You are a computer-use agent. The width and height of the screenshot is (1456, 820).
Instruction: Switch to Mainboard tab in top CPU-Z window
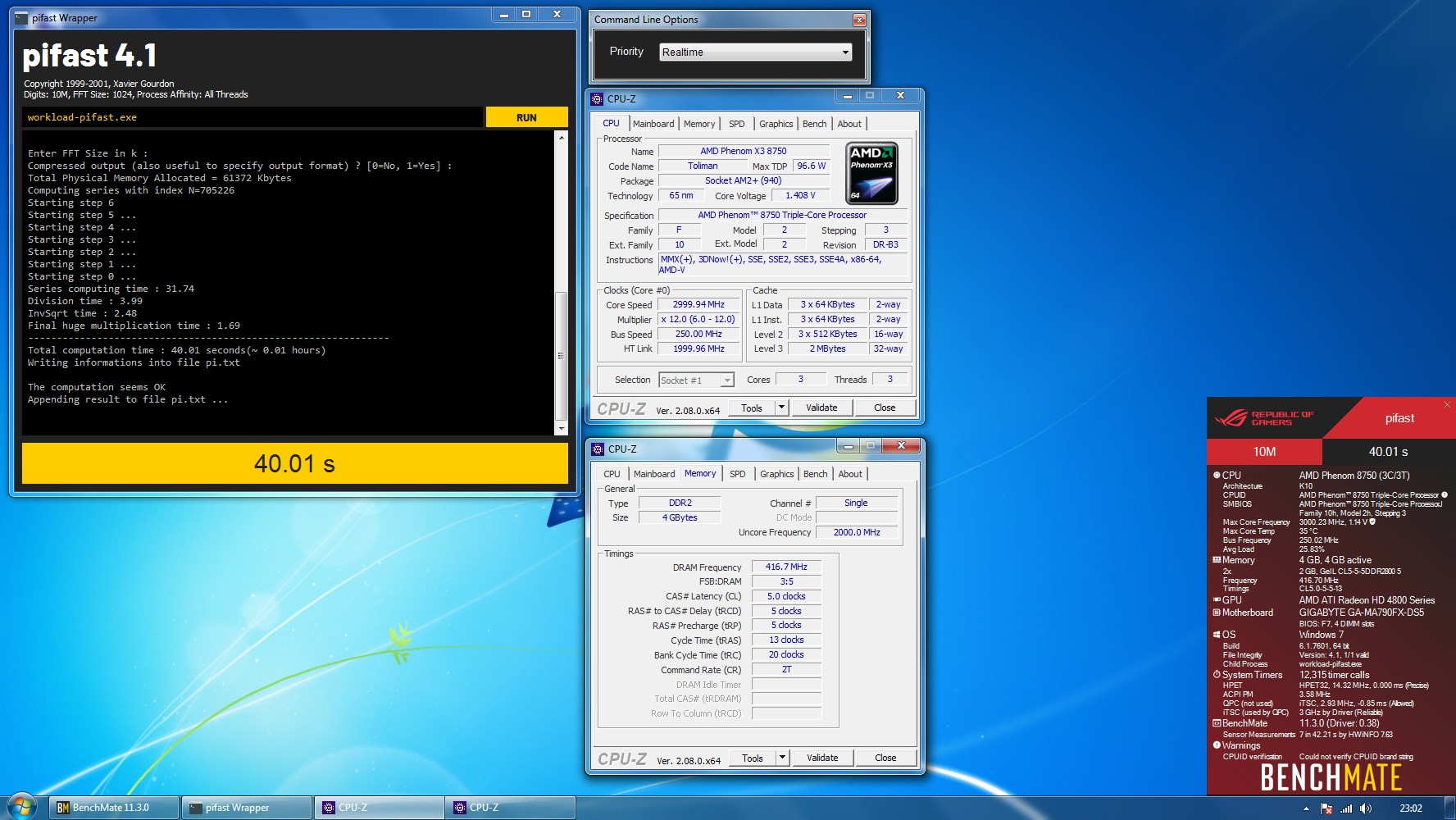[x=653, y=124]
